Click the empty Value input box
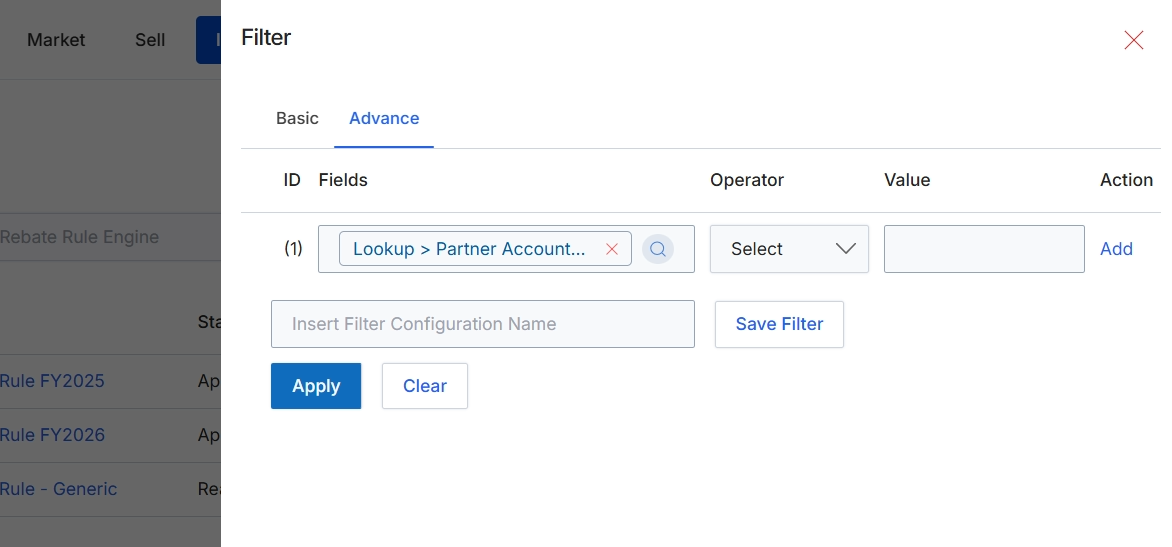1172x547 pixels. [984, 249]
